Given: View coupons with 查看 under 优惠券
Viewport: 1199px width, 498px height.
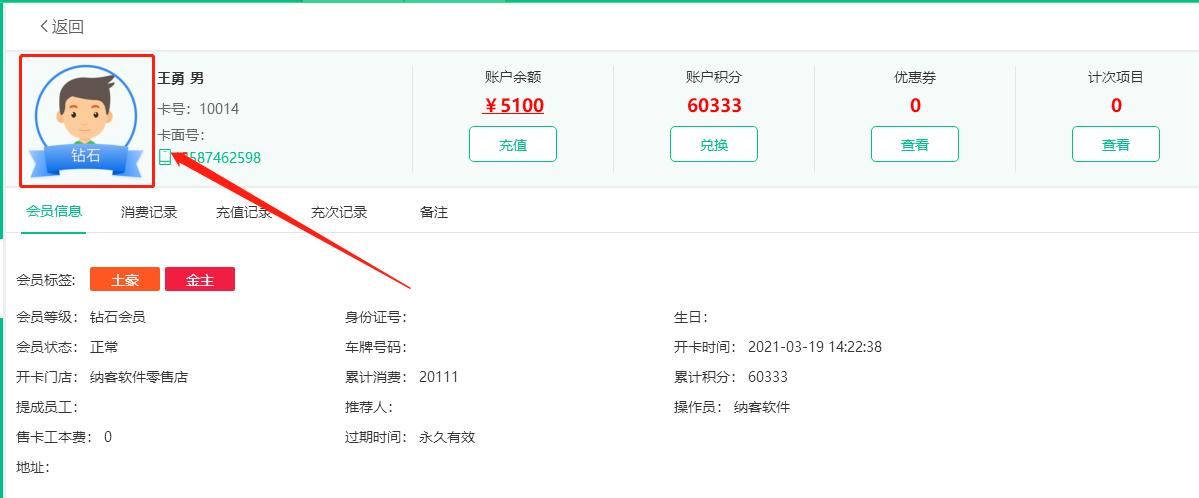Looking at the screenshot, I should click(914, 144).
